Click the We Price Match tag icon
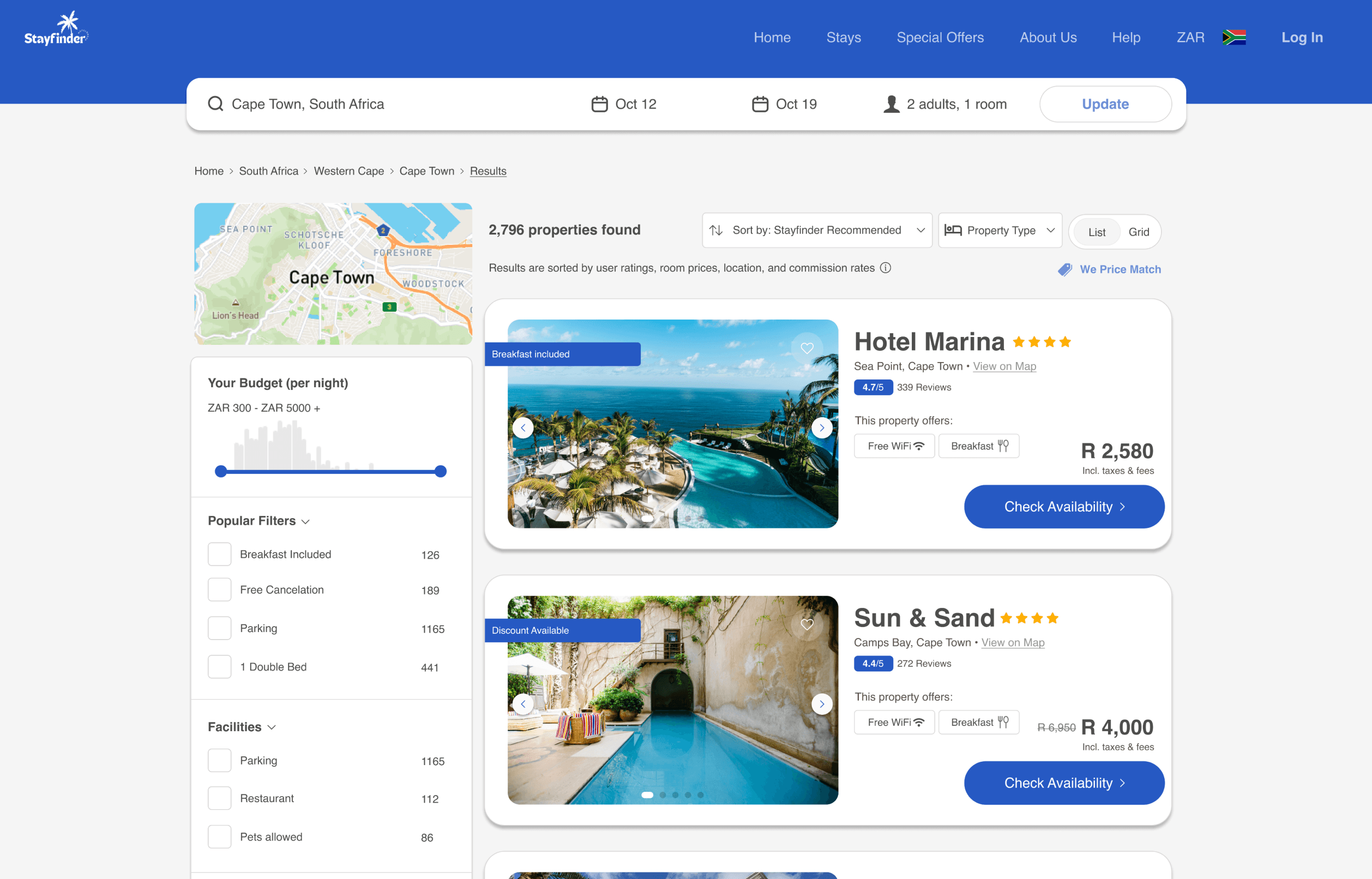This screenshot has width=1372, height=879. click(1064, 269)
